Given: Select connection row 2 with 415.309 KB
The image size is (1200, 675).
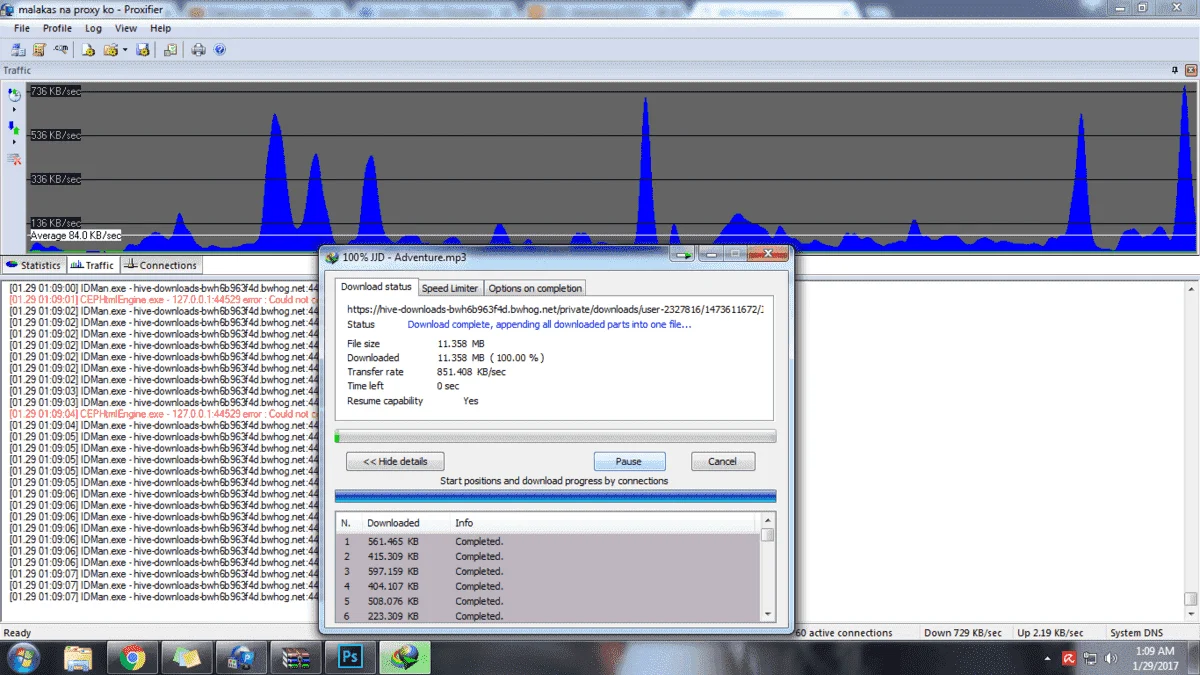Looking at the screenshot, I should point(548,556).
